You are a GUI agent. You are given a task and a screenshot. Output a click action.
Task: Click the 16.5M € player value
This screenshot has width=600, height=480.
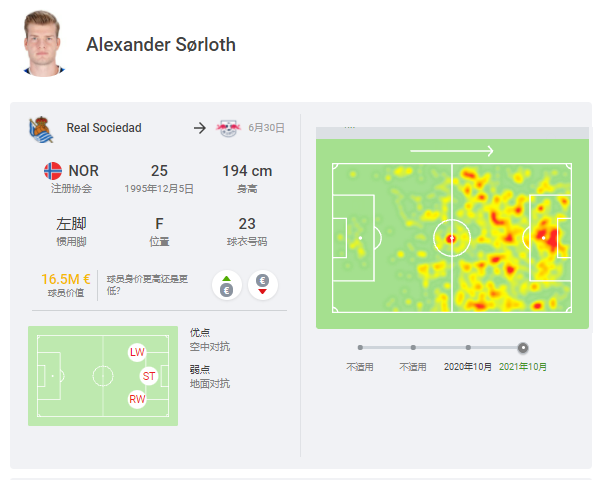[66, 279]
